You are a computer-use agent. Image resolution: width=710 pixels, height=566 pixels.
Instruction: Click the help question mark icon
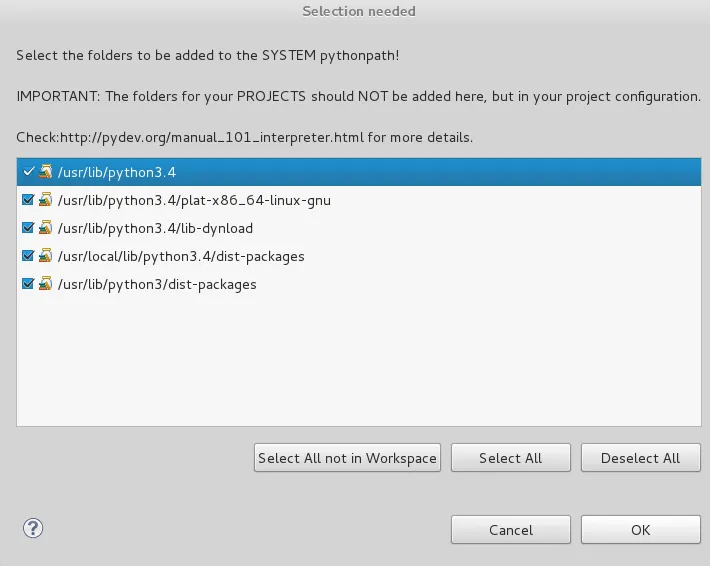33,528
